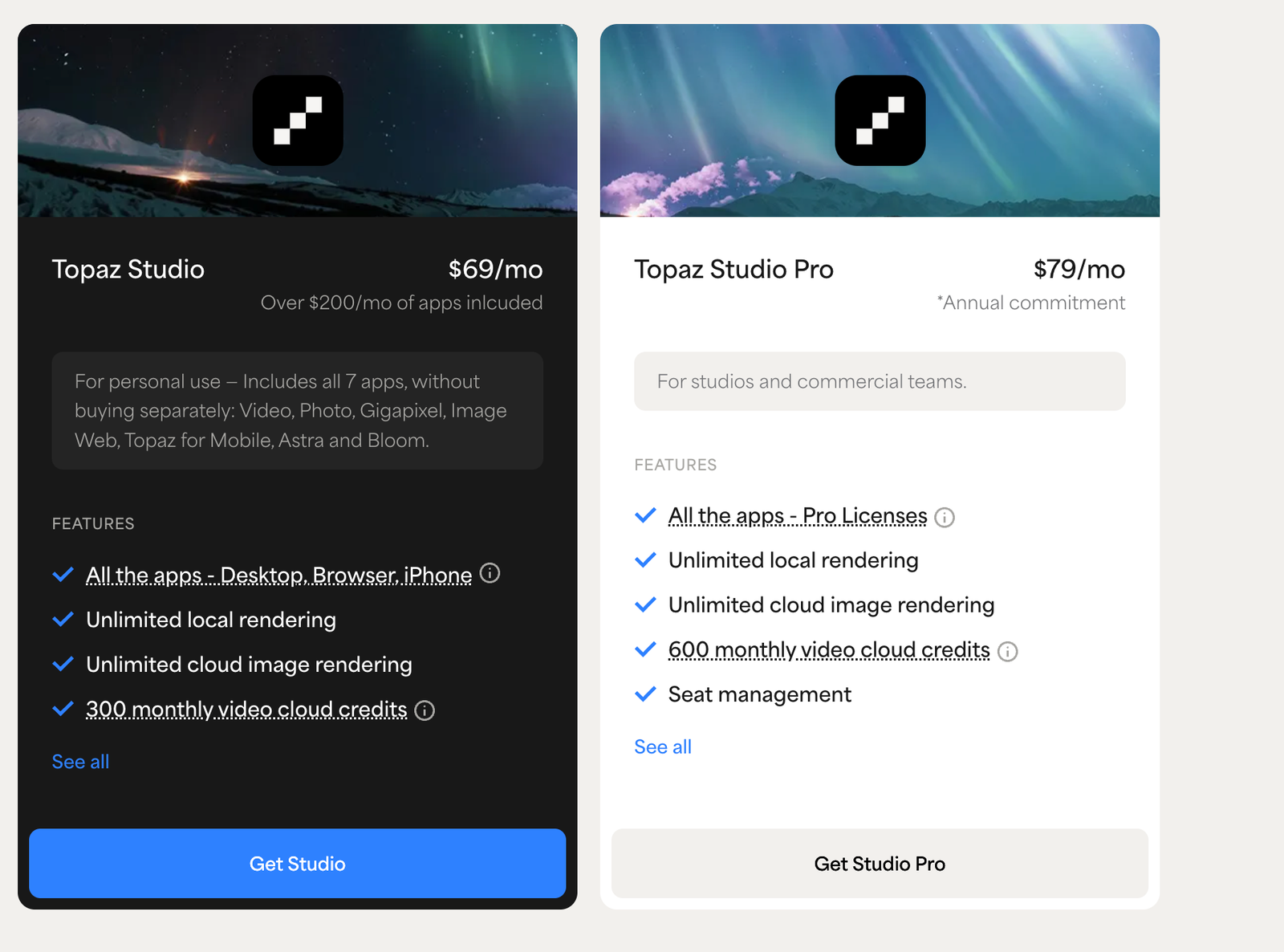Click the *Annual commitment note
The width and height of the screenshot is (1284, 952).
point(1031,303)
